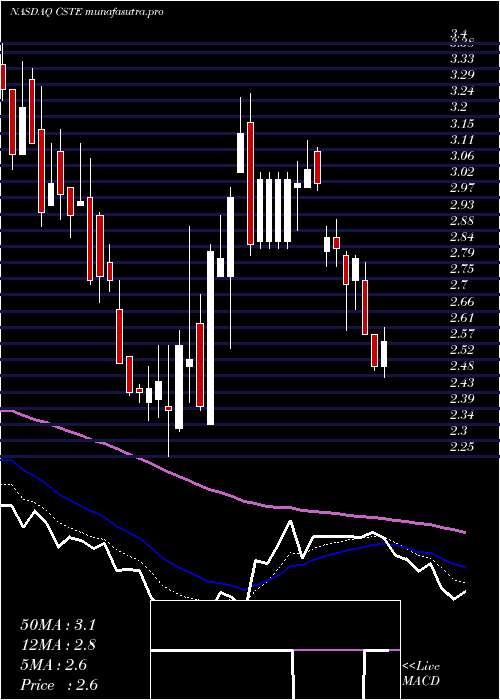
Task: Click the 2.34 price axis label
Action: click(x=462, y=414)
